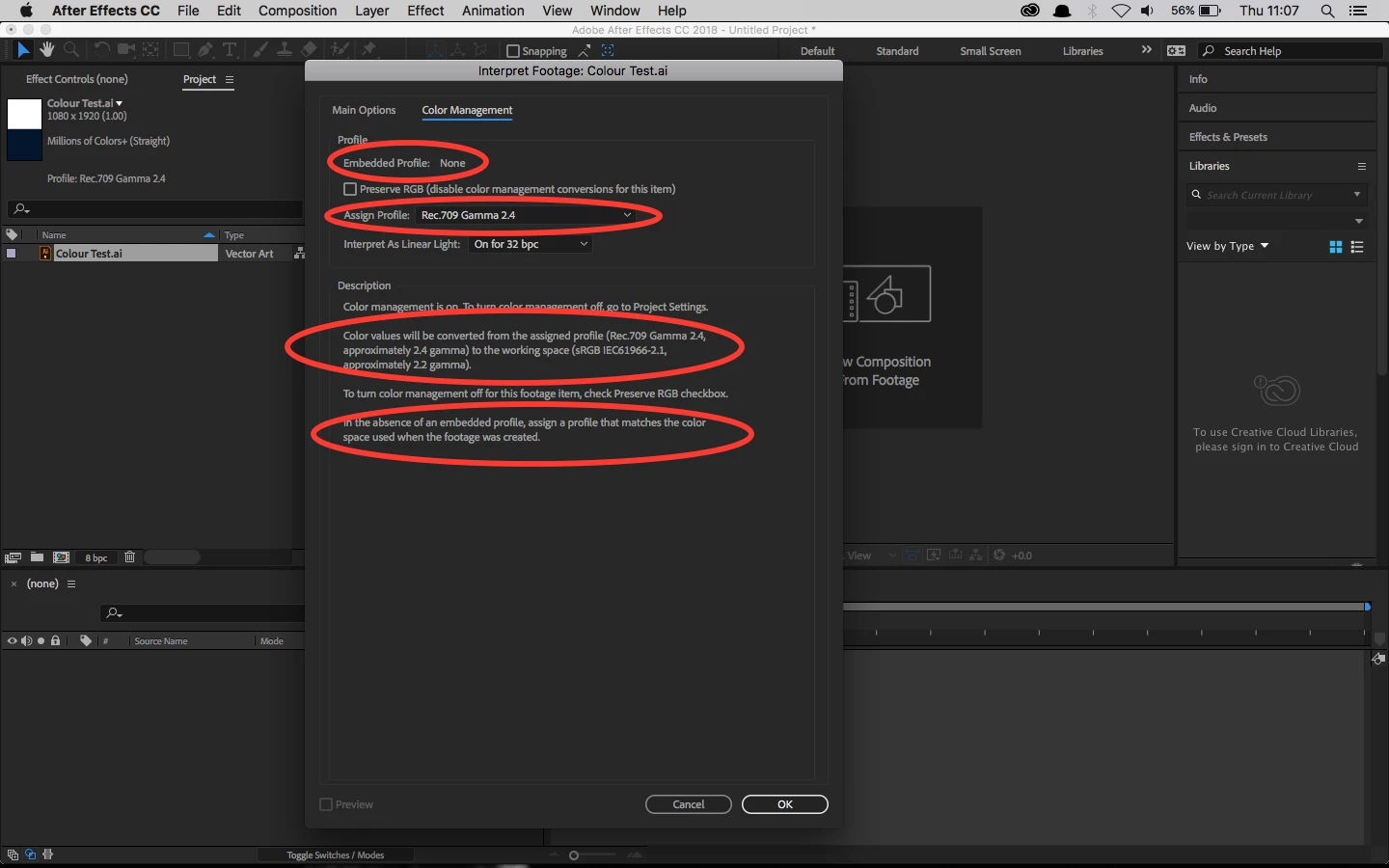Click Toggle Switches / Modes button
Image resolution: width=1389 pixels, height=868 pixels.
[x=336, y=855]
